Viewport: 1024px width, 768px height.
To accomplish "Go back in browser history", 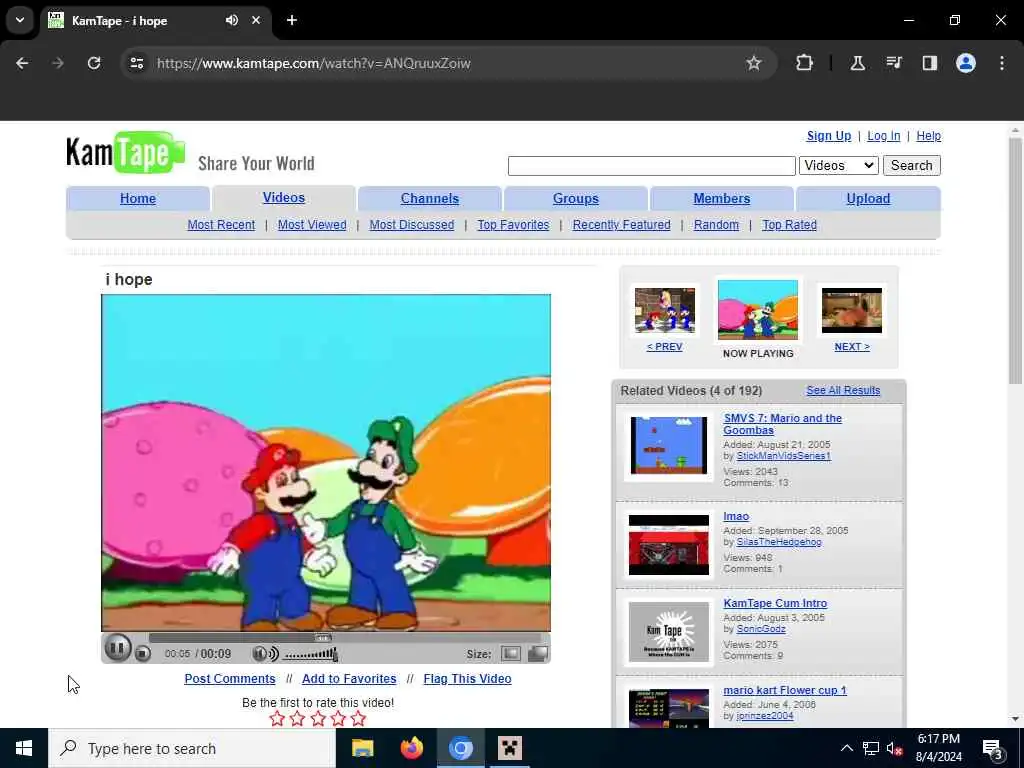I will tap(22, 63).
